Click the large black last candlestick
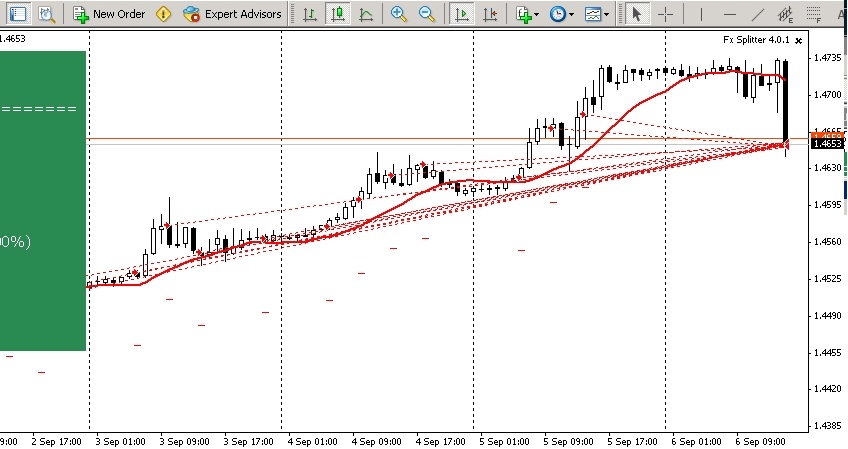Image resolution: width=848 pixels, height=449 pixels. (x=785, y=103)
